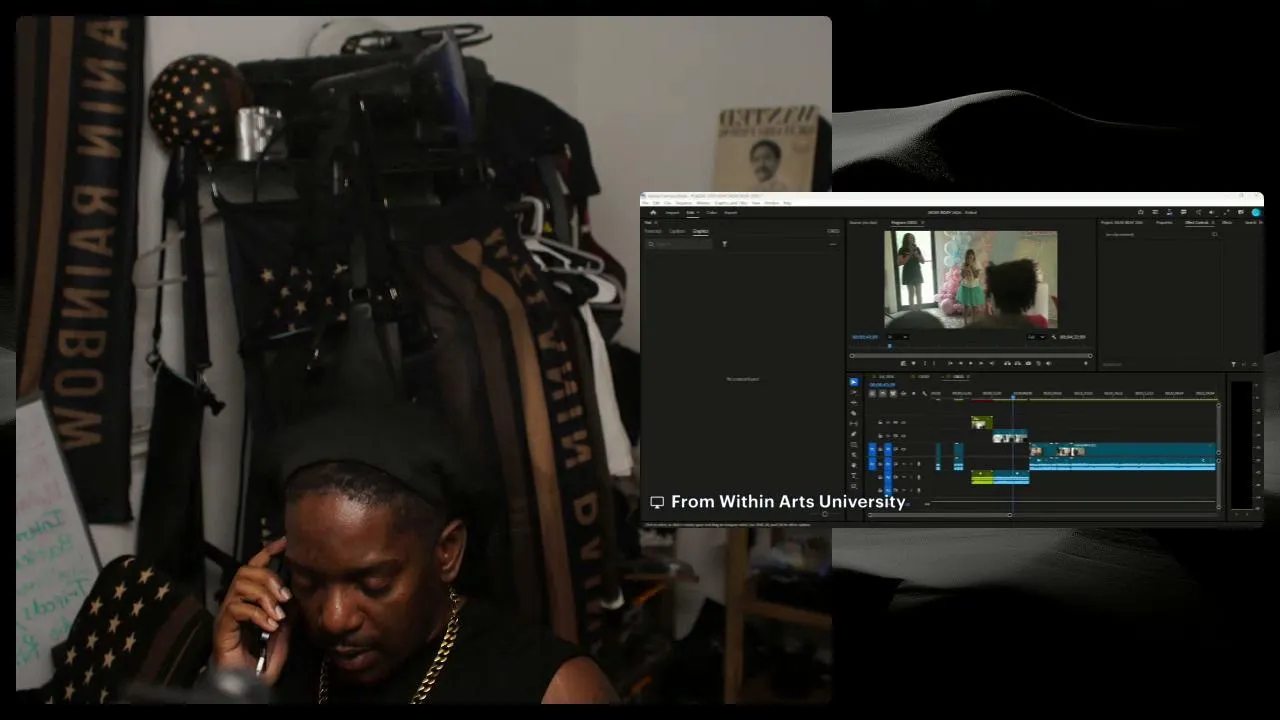The height and width of the screenshot is (720, 1280).
Task: Toggle track lock on top video track
Action: tap(880, 422)
